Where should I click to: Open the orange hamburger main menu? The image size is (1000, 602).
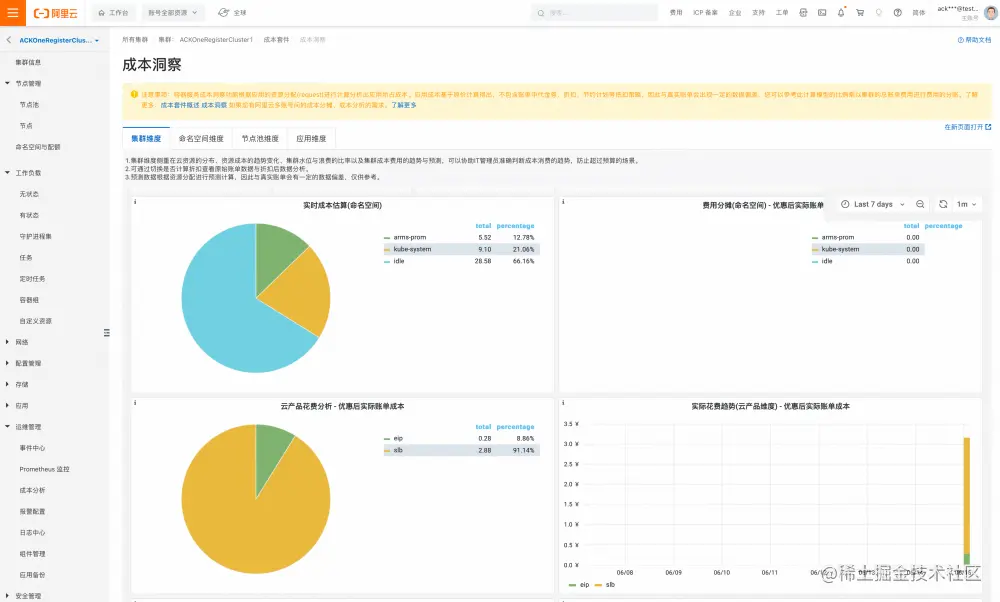(x=13, y=13)
